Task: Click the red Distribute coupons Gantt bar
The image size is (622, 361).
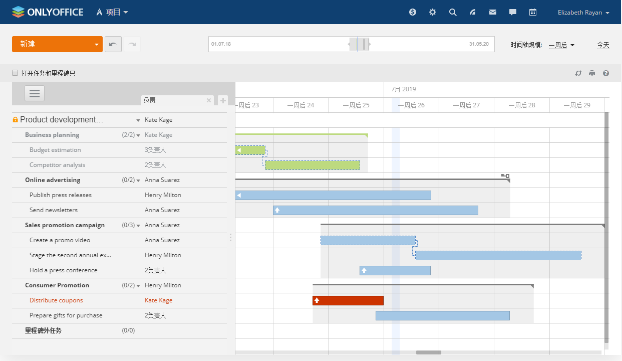Action: [348, 301]
